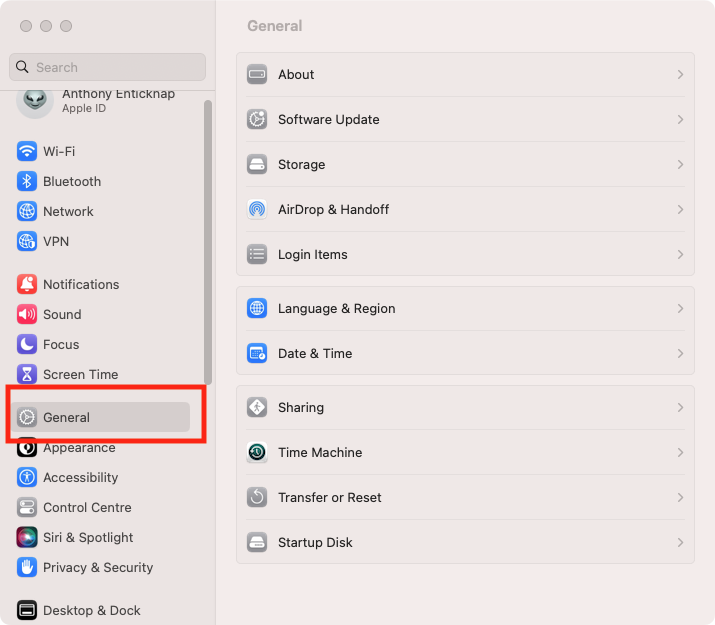Click the Wi-Fi icon in sidebar
Image resolution: width=715 pixels, height=625 pixels.
point(27,151)
